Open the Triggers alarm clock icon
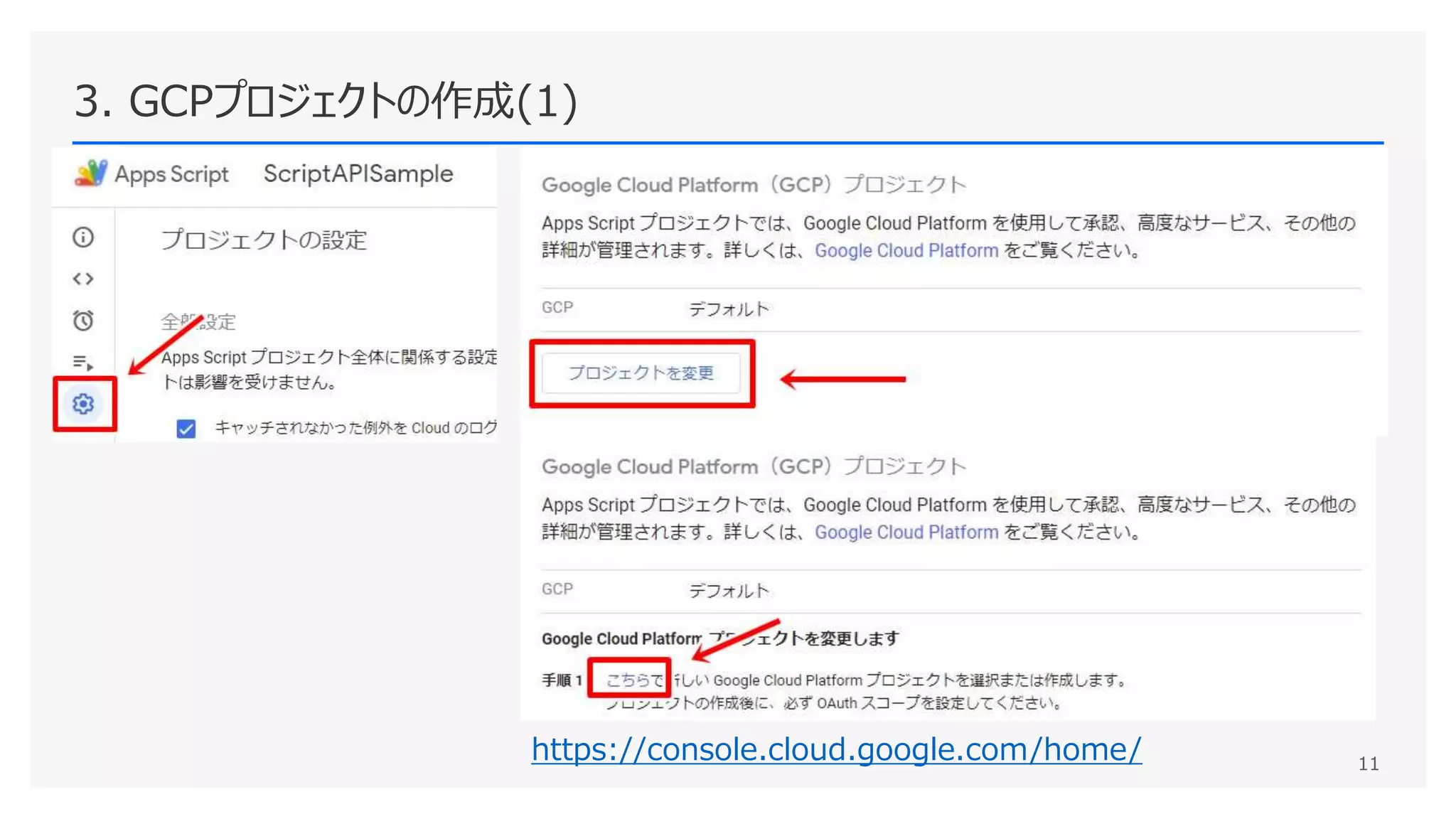 83,321
